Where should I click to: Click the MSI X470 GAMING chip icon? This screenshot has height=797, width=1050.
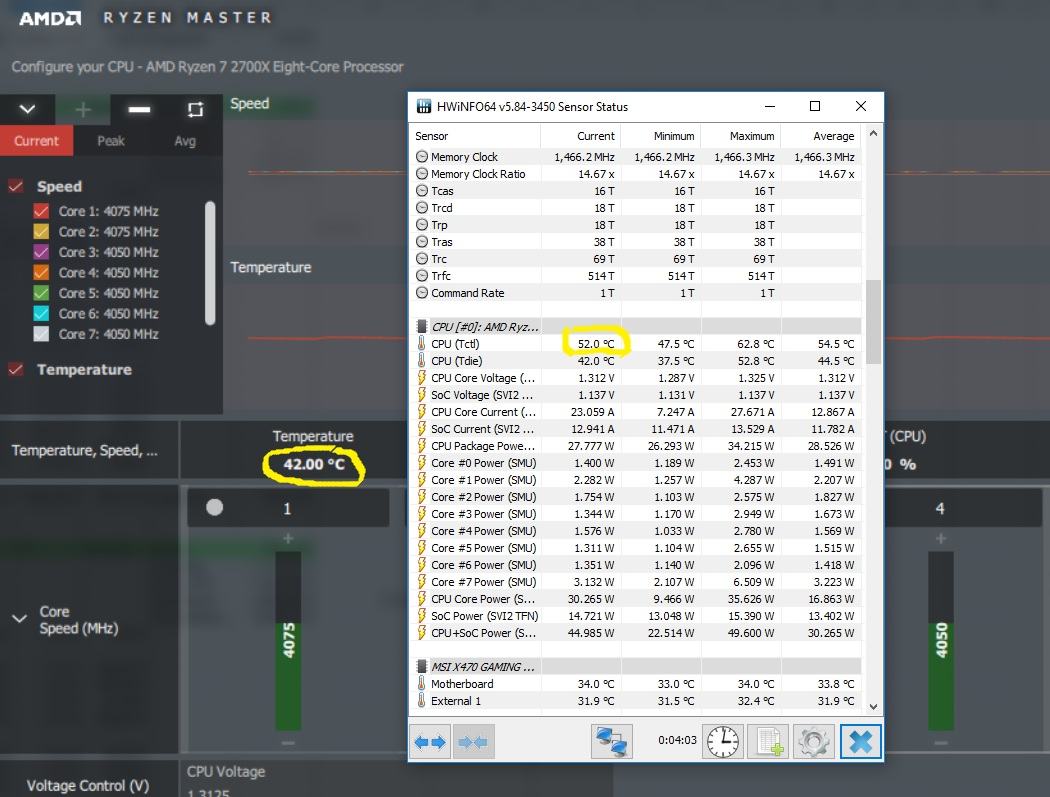point(422,666)
